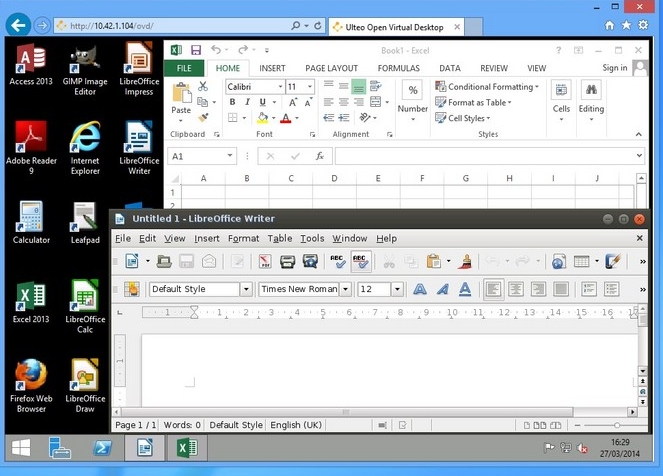
Task: Click English (UK) in Writer status bar
Action: [296, 425]
